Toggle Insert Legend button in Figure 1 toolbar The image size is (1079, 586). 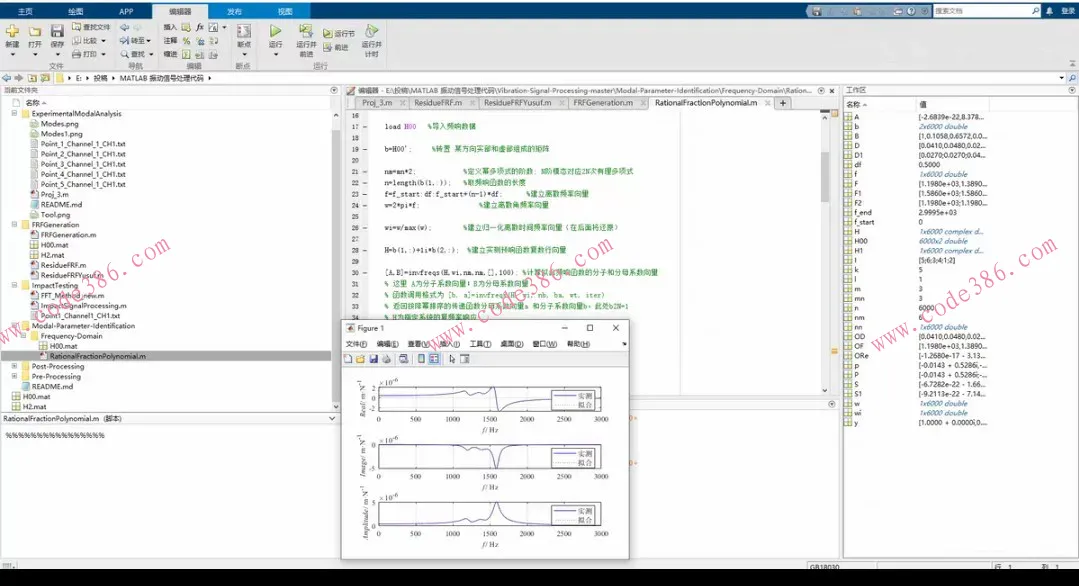point(434,359)
